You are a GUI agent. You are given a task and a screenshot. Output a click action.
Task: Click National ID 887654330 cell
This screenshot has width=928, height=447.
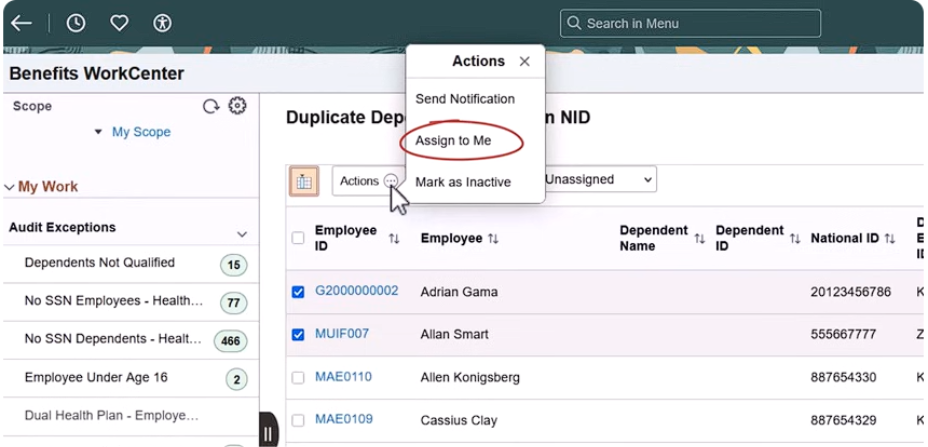[x=843, y=378]
